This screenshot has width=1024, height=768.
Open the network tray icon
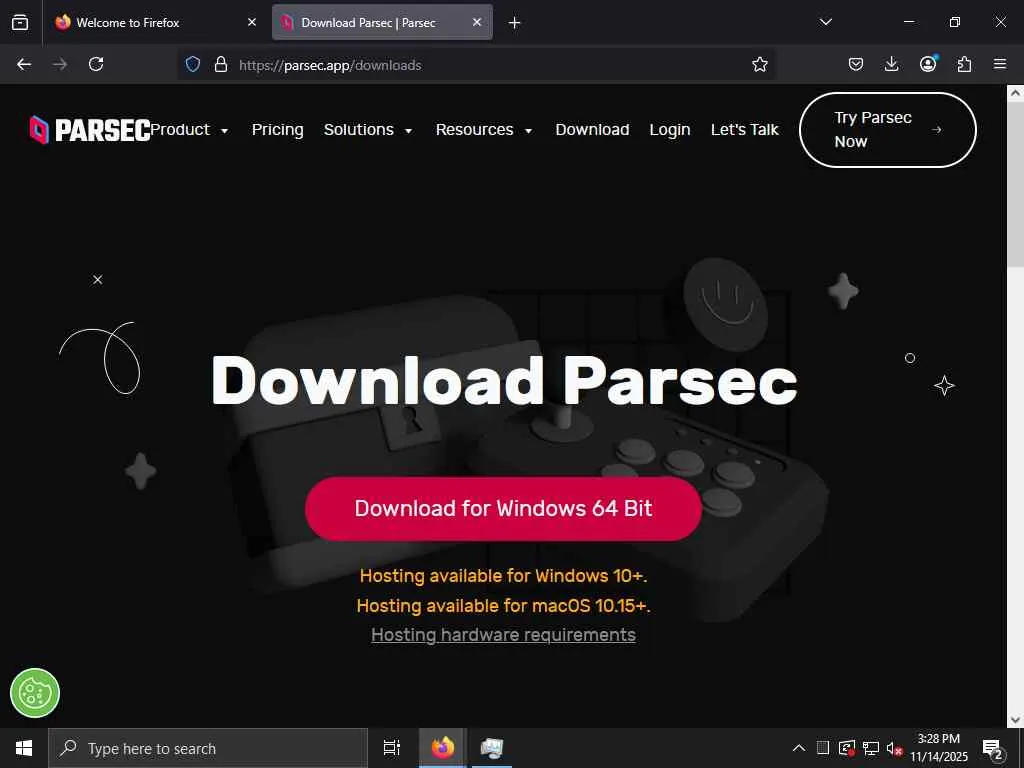[x=870, y=748]
